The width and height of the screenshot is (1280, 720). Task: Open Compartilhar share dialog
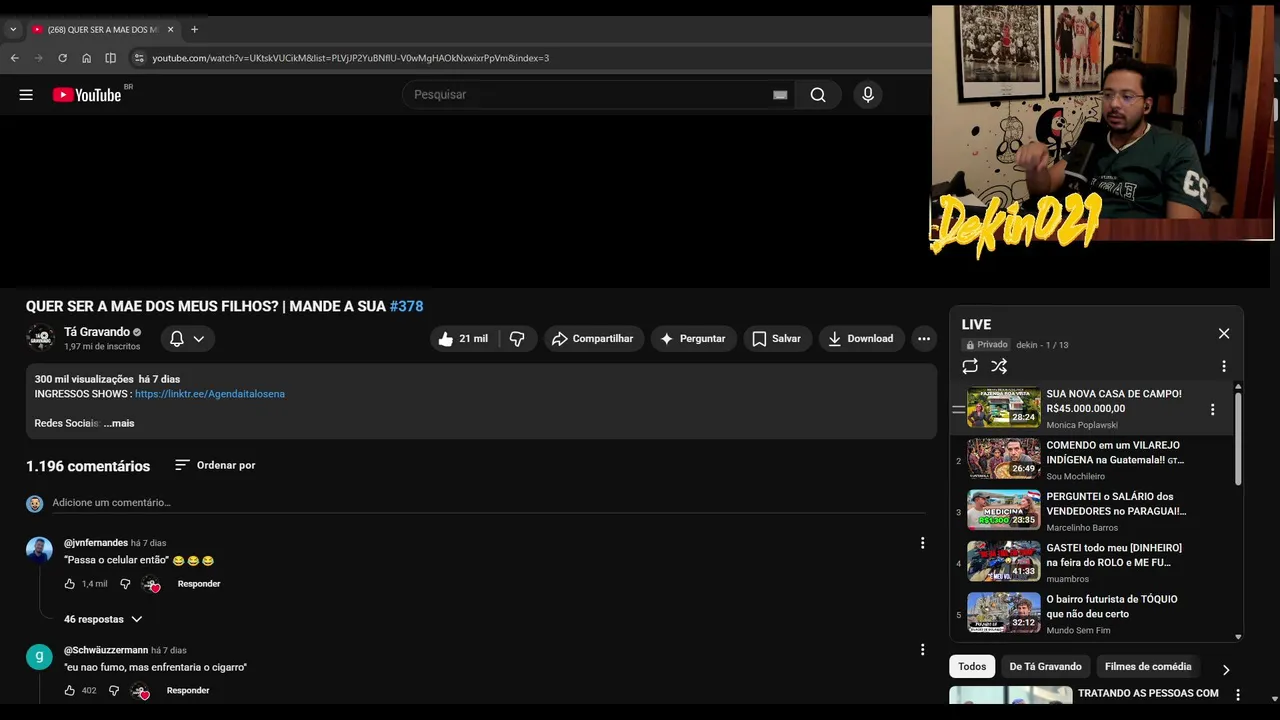point(593,339)
